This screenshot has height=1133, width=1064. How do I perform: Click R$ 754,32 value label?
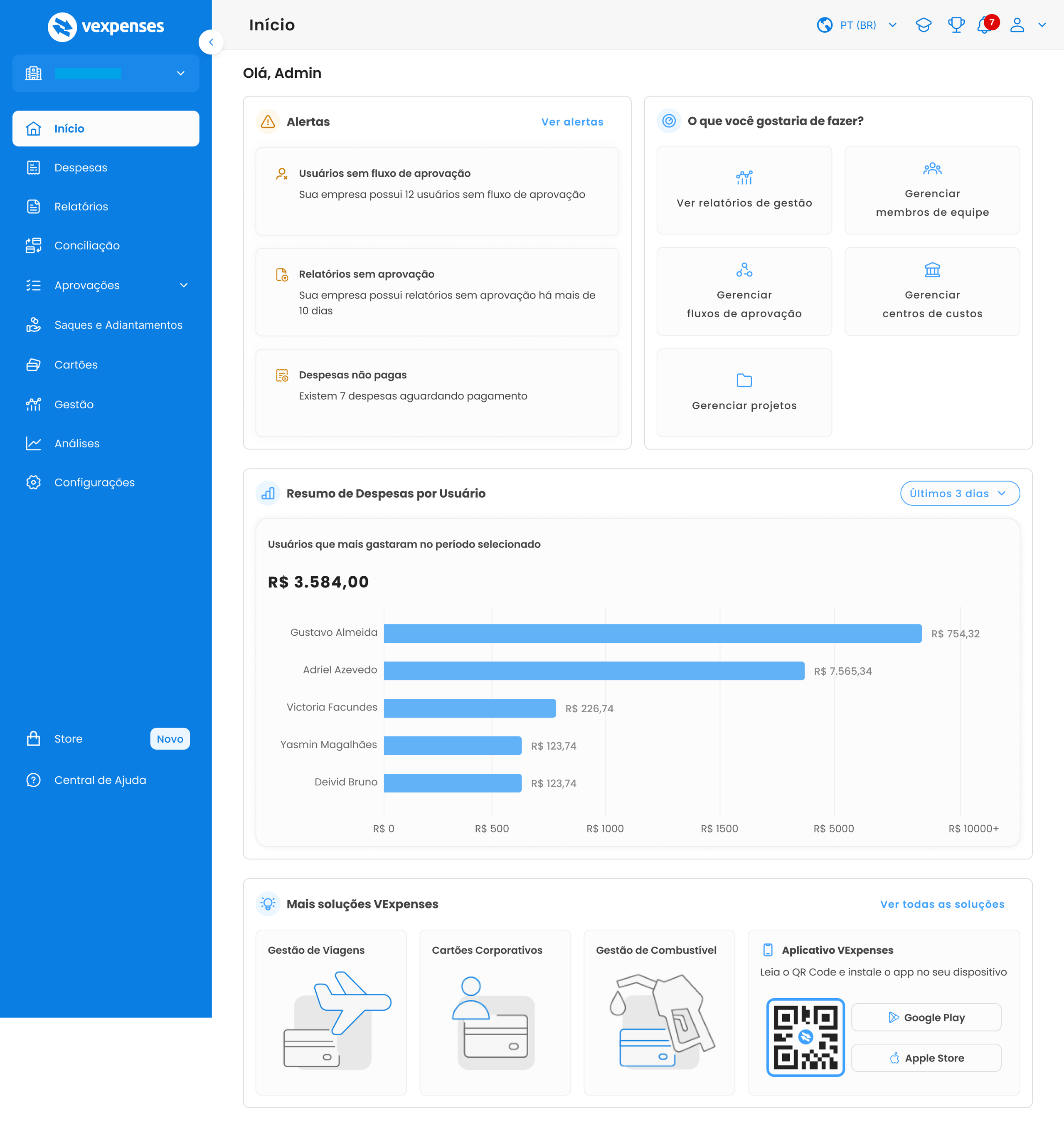point(955,634)
